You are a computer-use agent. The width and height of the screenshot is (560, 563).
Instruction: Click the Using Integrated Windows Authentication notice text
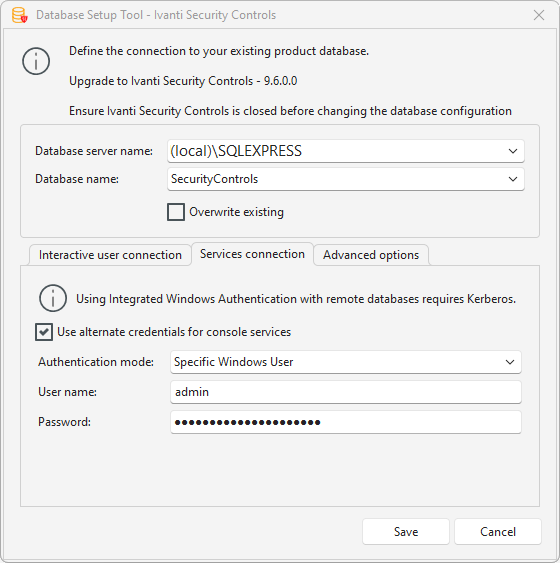(296, 299)
